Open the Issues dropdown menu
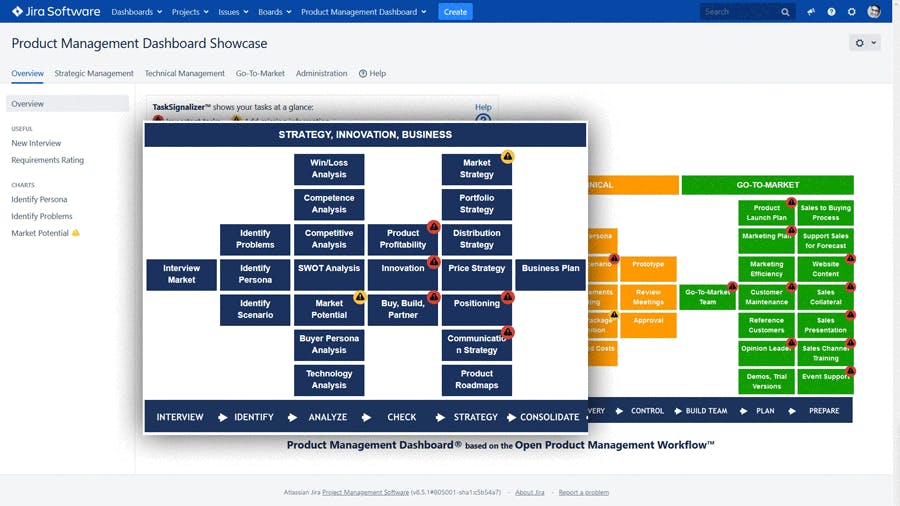 [x=233, y=11]
